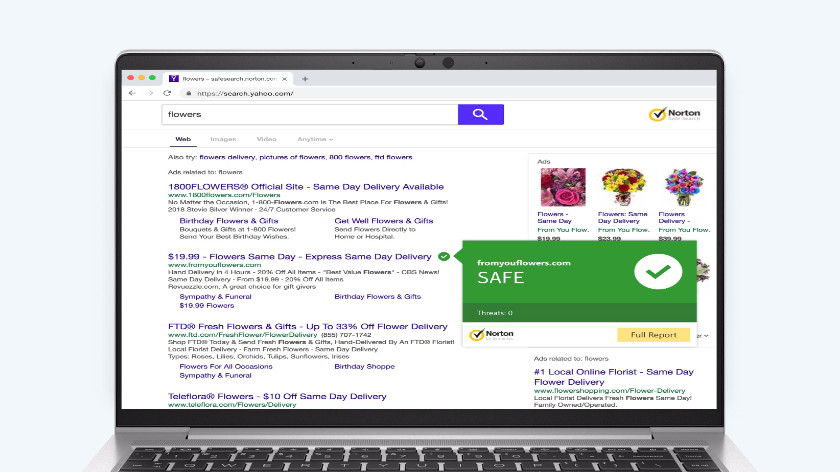This screenshot has width=840, height=473.
Task: Expand the Anytime filter dropdown
Action: (x=315, y=139)
